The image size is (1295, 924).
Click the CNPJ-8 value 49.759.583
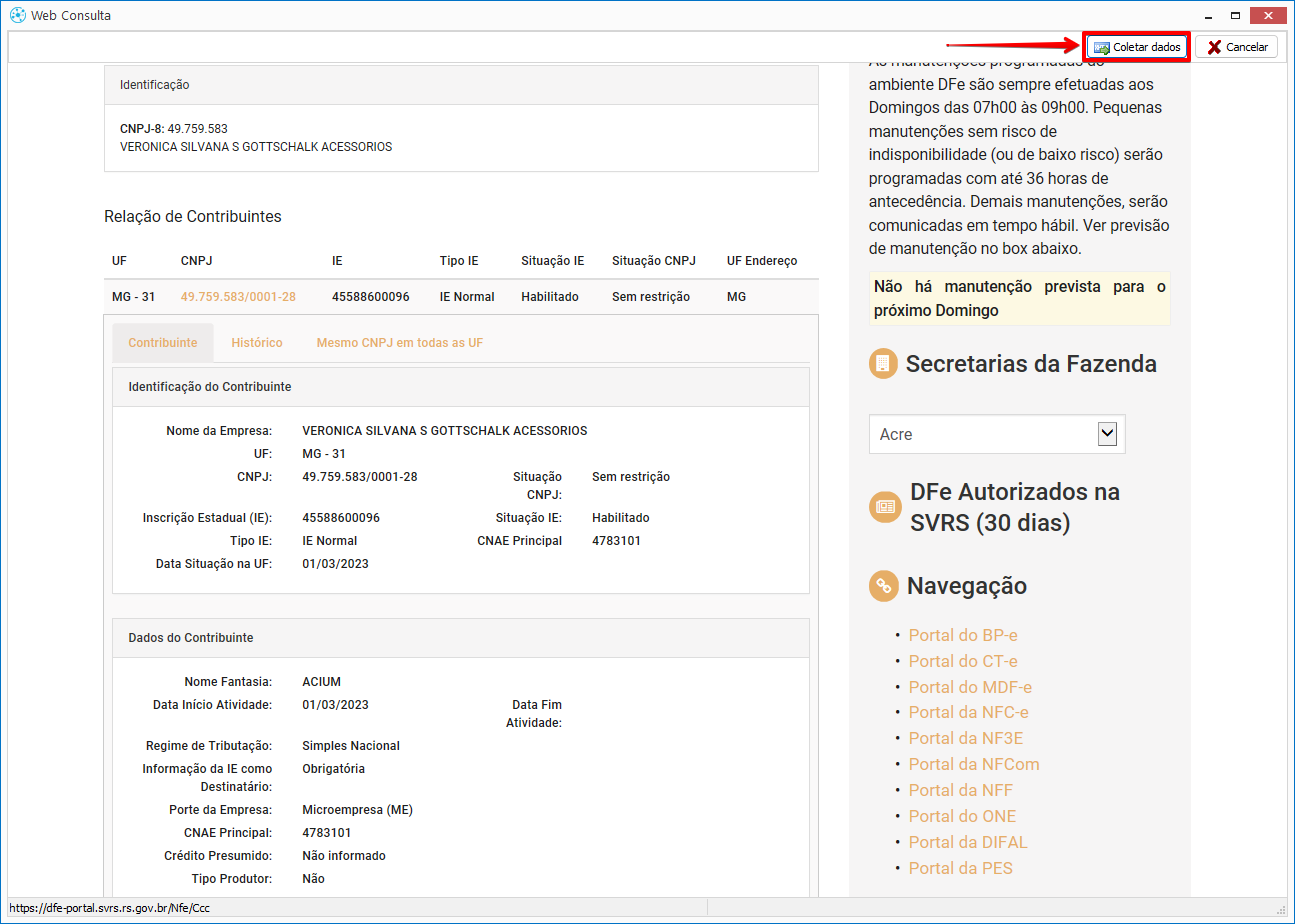click(198, 129)
